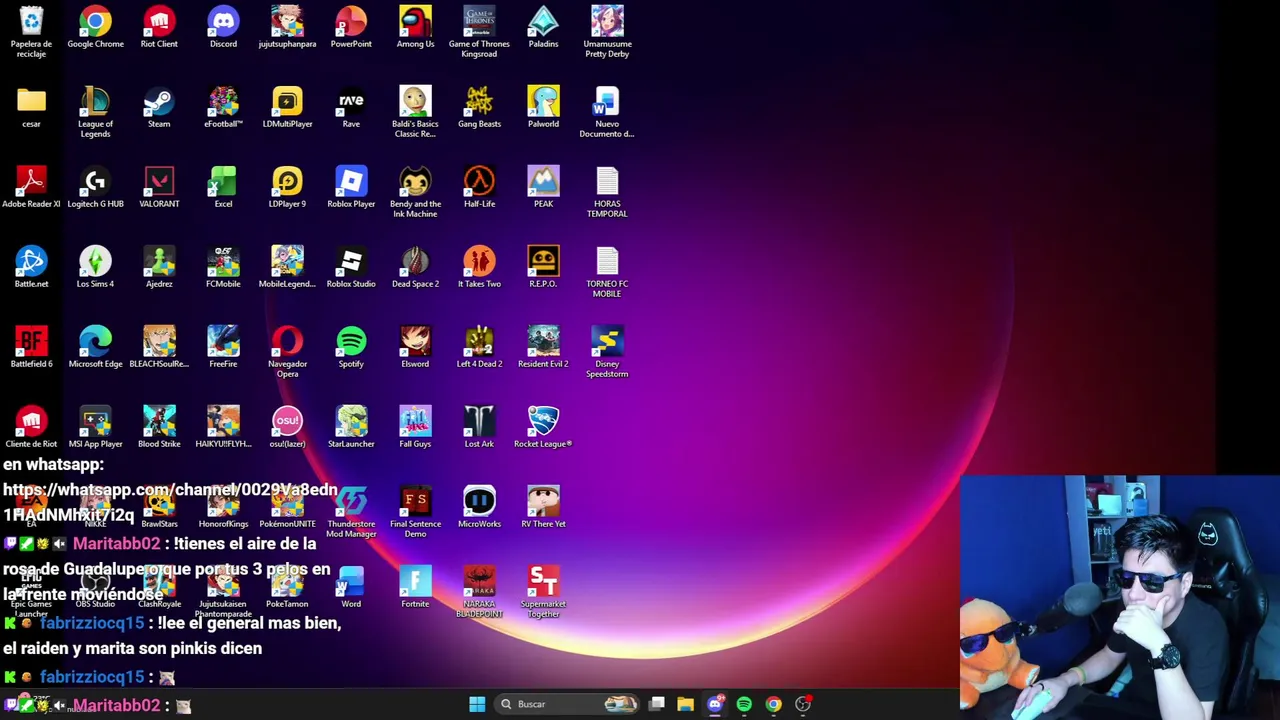Select the Final Sentence Demo icon
Screen dimensions: 1280x720
[415, 512]
